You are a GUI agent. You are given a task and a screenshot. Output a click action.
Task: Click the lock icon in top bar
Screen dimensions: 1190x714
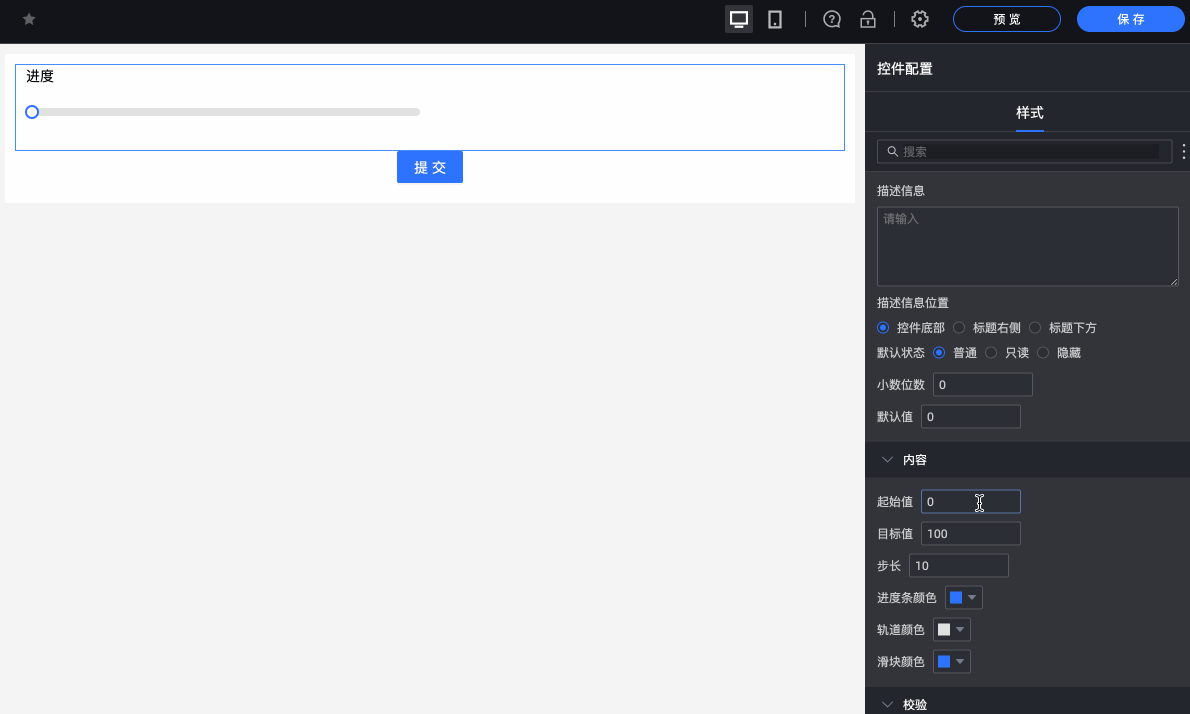coord(867,18)
